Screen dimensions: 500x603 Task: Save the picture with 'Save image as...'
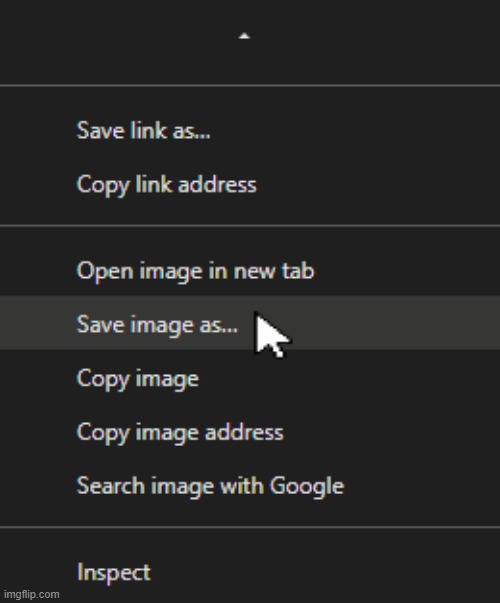250,323
